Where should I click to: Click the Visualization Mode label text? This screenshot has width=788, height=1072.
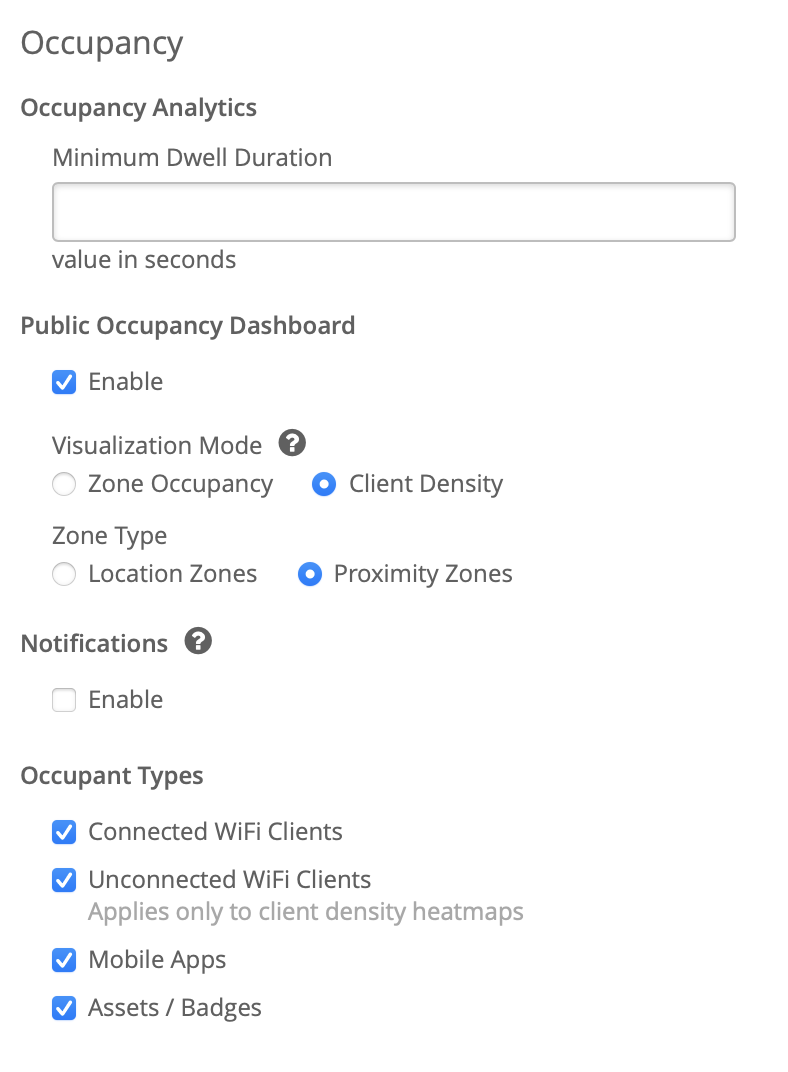pyautogui.click(x=157, y=445)
